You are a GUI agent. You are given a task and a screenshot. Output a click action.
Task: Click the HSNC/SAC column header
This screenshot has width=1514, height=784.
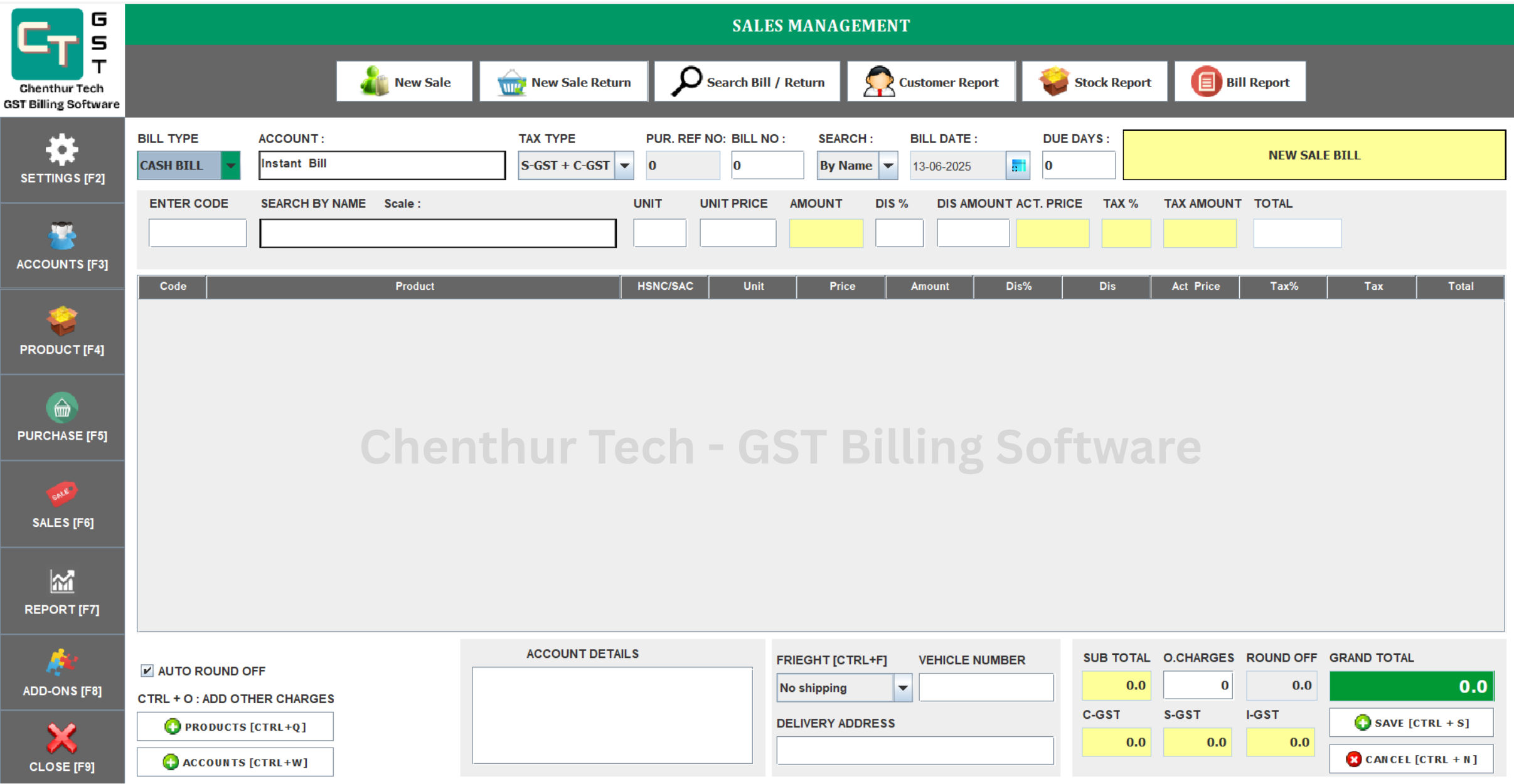[665, 286]
